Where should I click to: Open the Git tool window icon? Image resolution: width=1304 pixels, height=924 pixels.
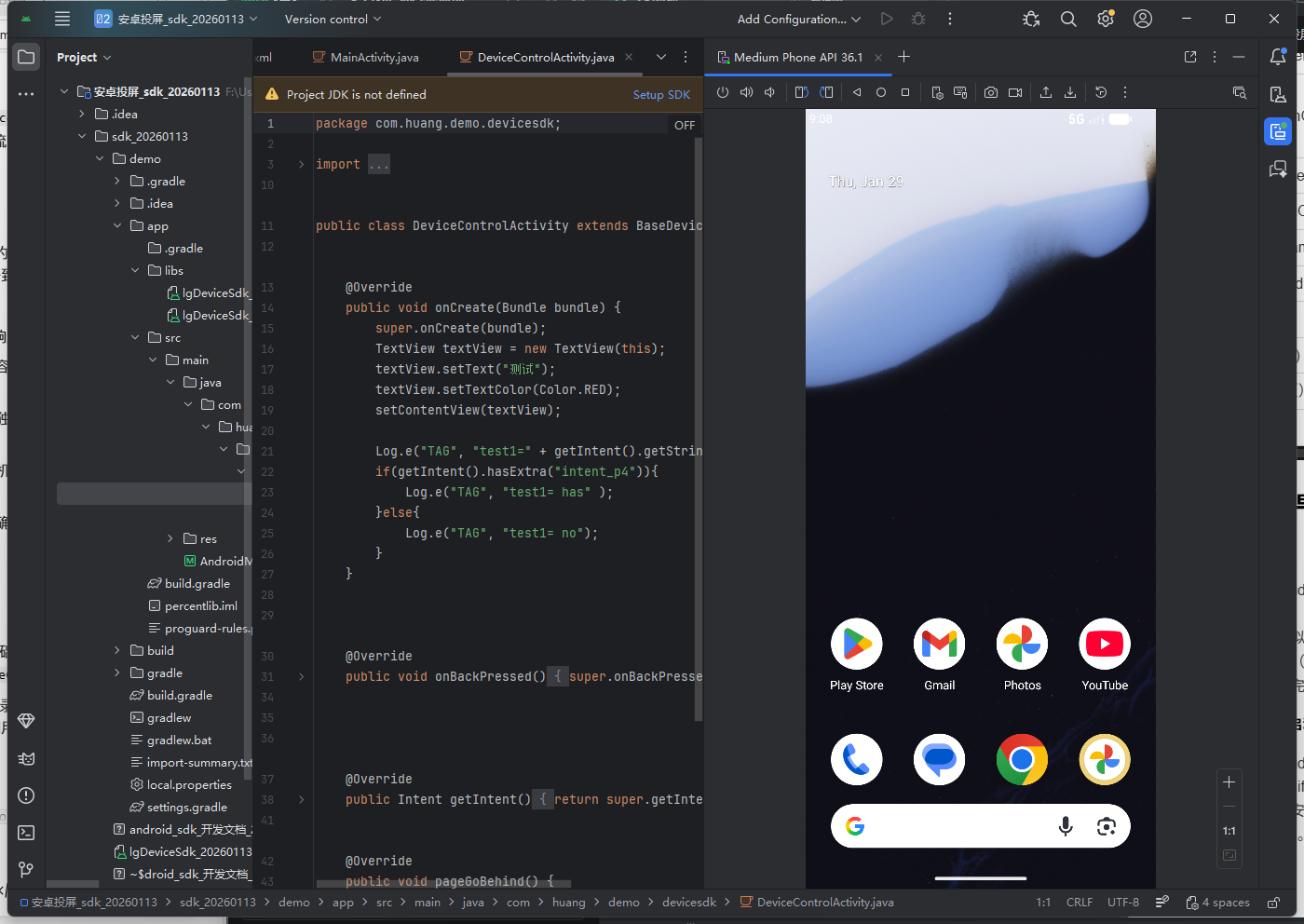point(26,870)
